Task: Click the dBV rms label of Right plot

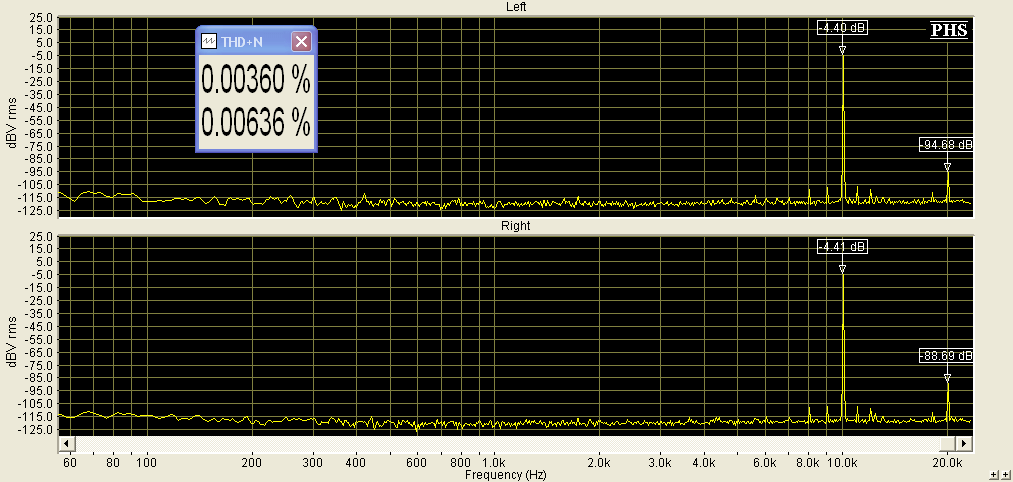Action: [12, 341]
